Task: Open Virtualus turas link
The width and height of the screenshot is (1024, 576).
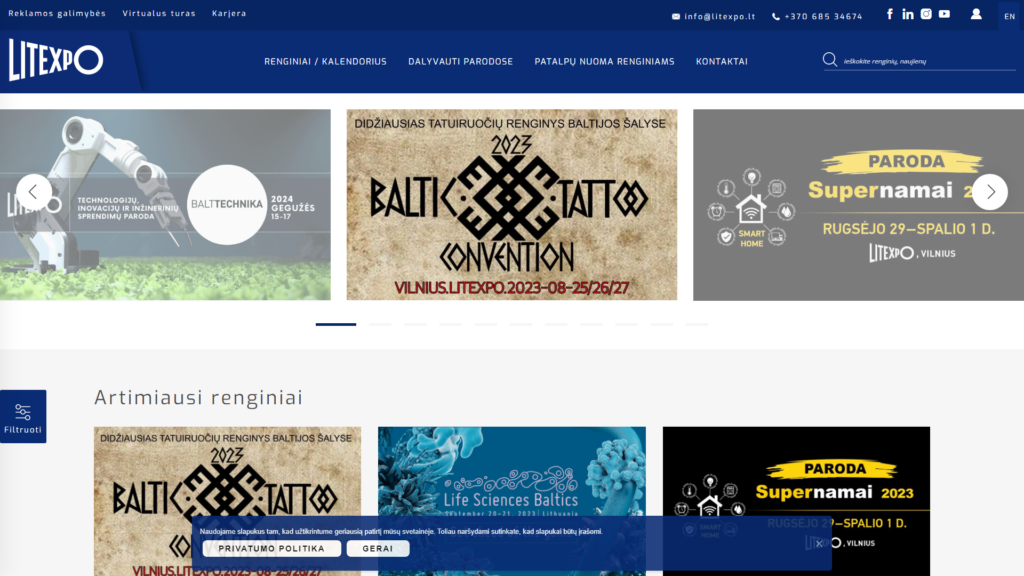Action: point(159,13)
